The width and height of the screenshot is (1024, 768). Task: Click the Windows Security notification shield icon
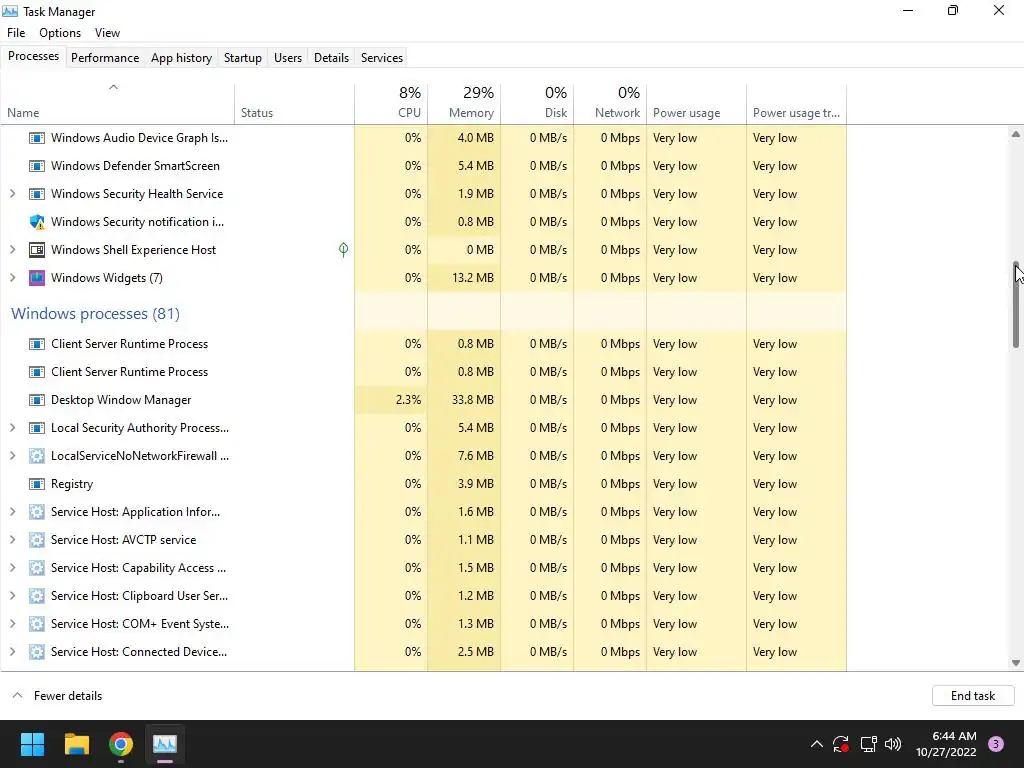tap(37, 222)
